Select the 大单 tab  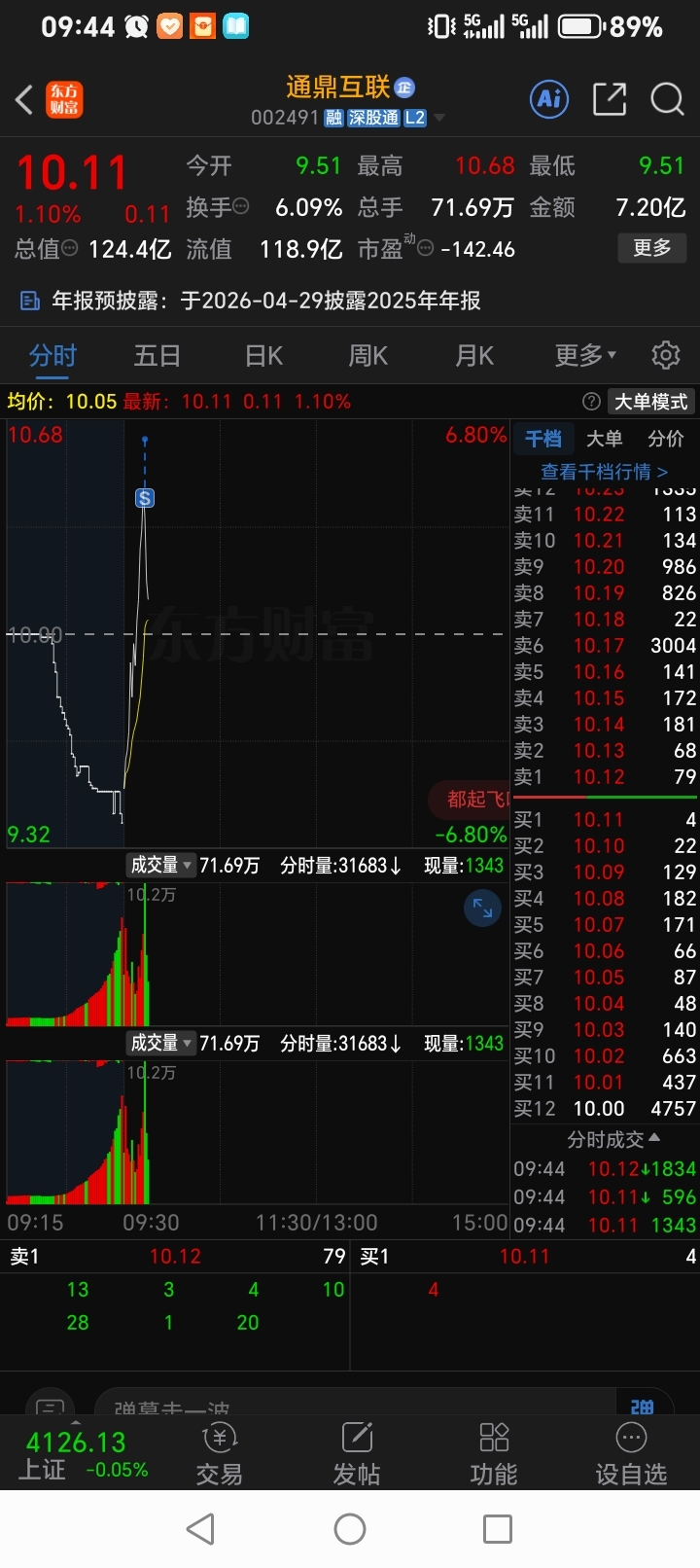click(604, 439)
